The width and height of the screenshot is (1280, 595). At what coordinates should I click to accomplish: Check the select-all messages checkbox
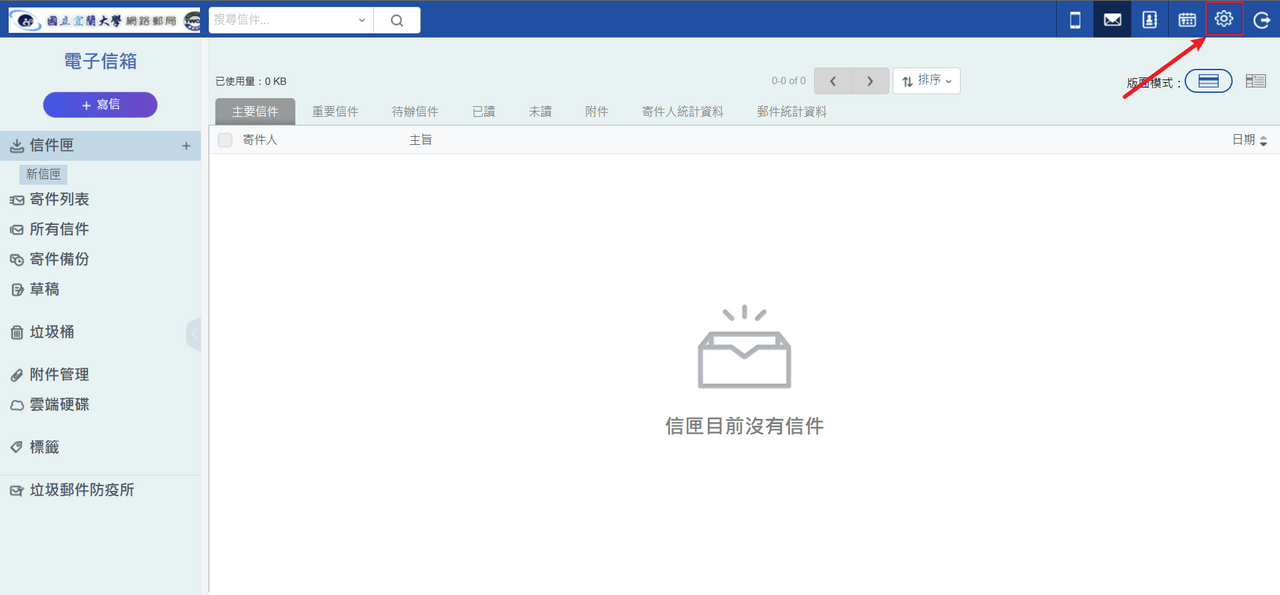point(225,140)
